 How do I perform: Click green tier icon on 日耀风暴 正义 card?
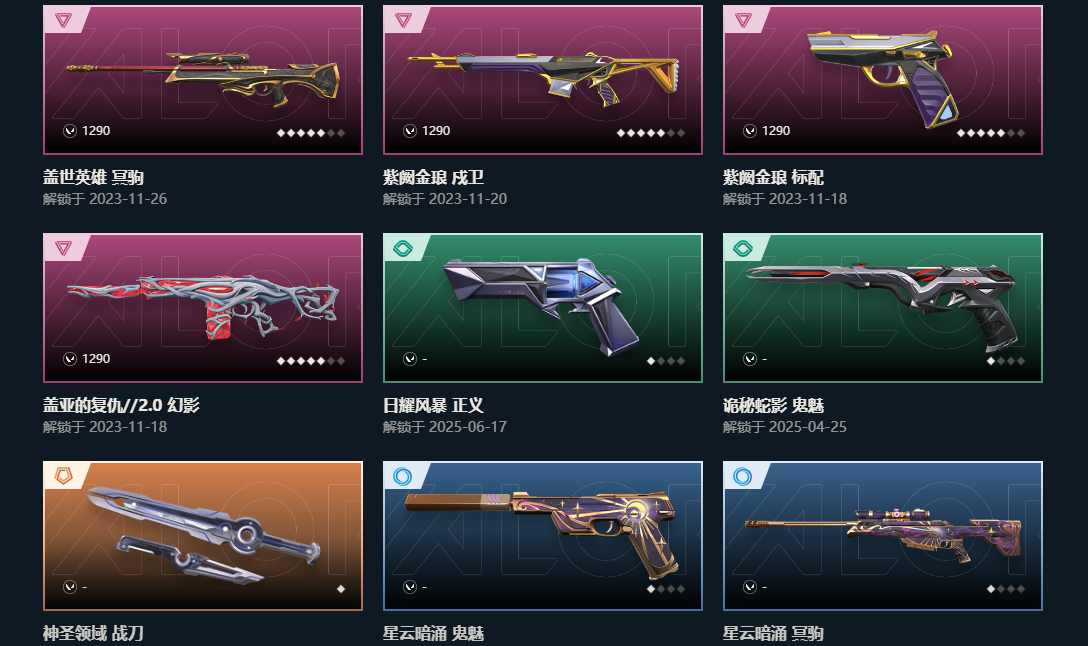click(x=403, y=248)
